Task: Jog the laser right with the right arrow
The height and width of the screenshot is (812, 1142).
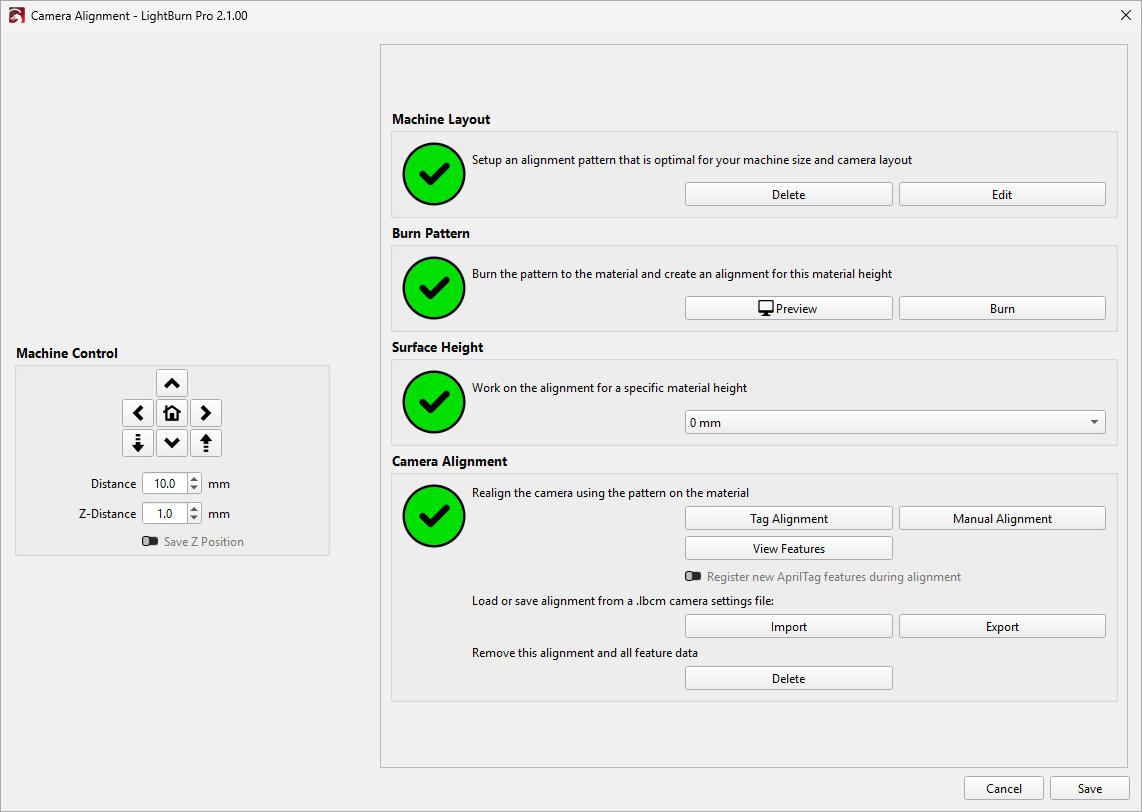Action: click(x=205, y=413)
